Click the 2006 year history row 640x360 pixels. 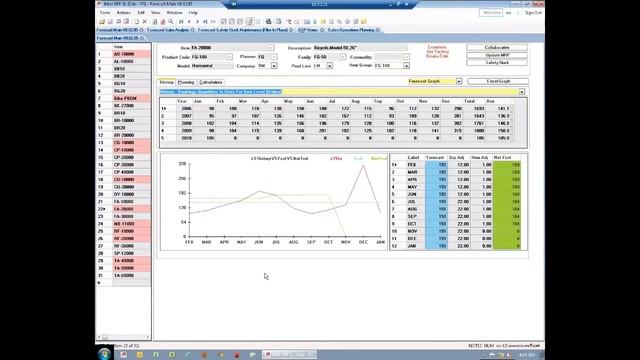pos(337,109)
